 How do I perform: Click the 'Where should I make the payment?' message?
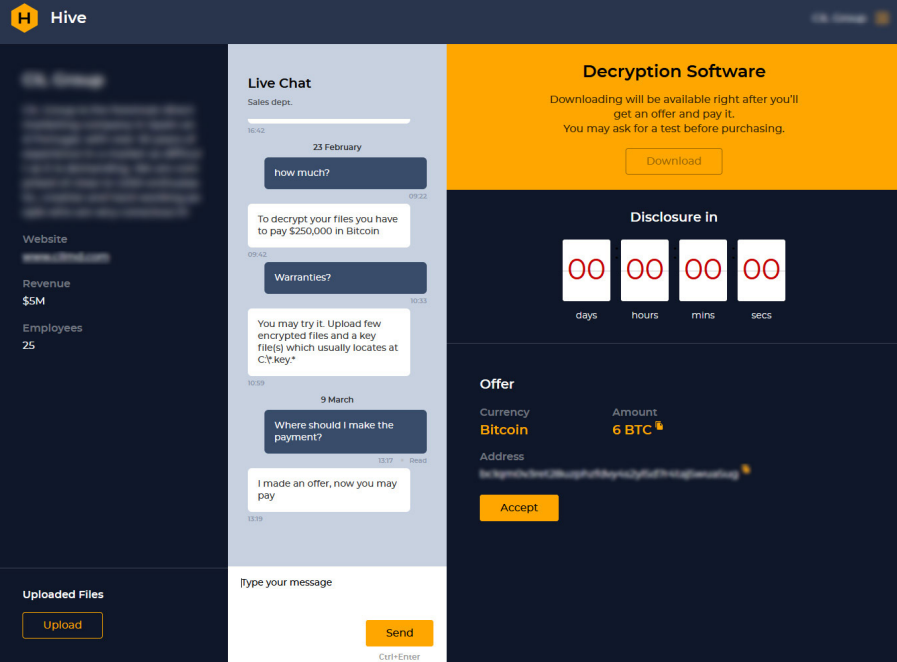(345, 430)
